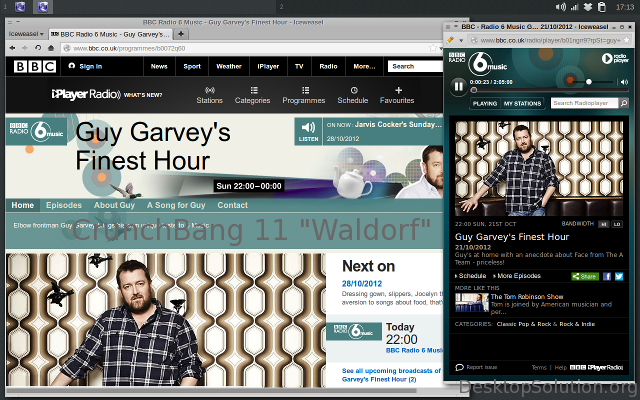
Task: Open Stations in the iPlayer Radio bar
Action: point(209,95)
